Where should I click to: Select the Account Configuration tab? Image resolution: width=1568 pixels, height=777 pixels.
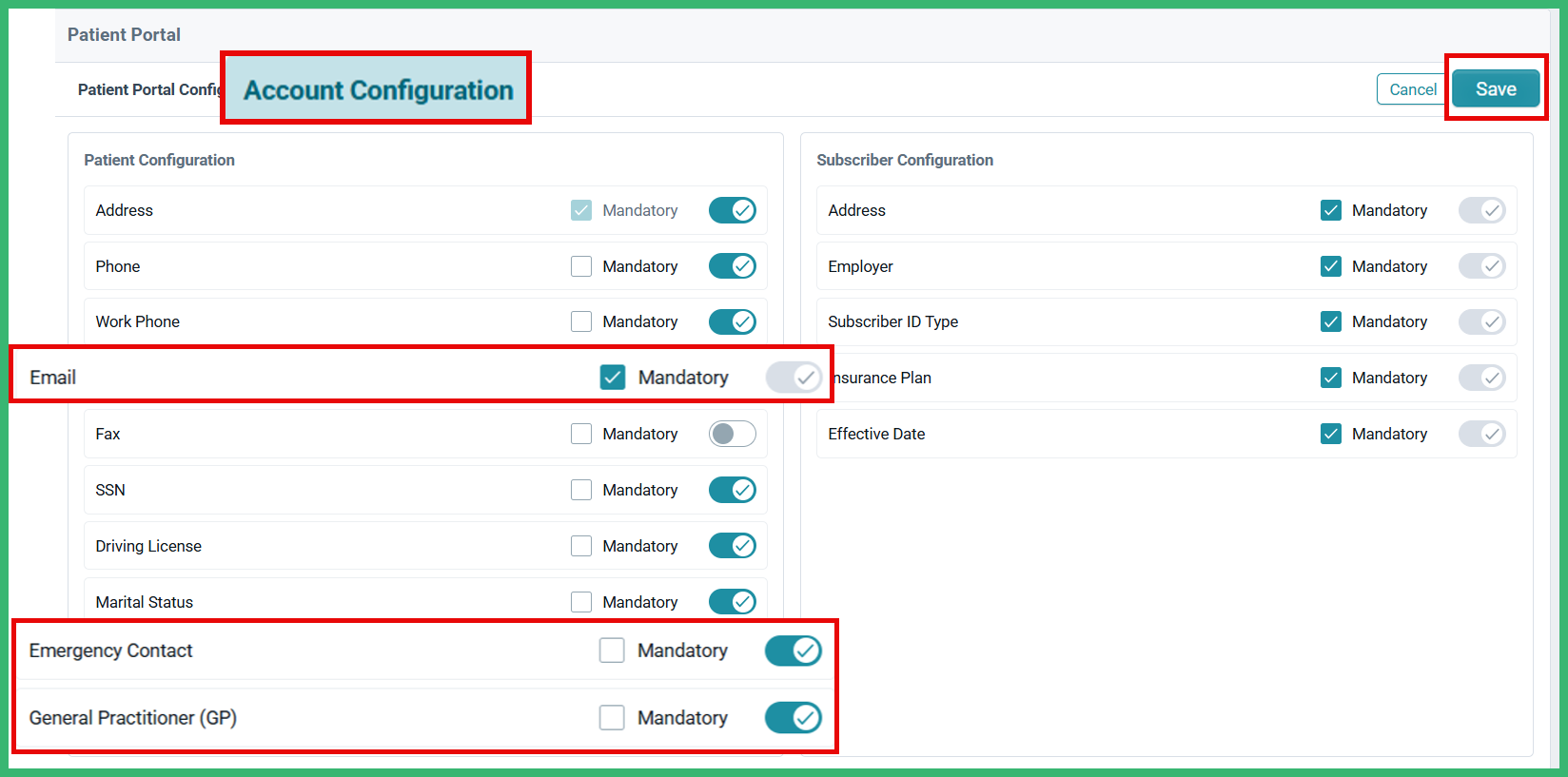(377, 89)
